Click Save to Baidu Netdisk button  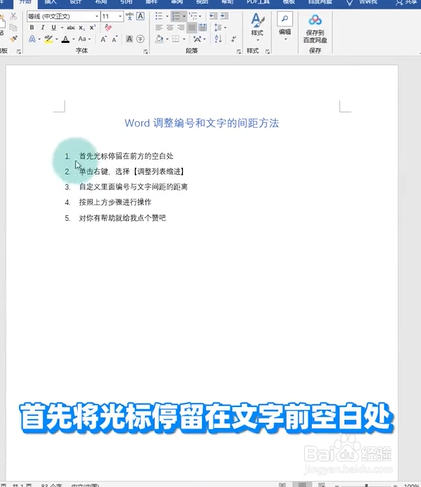coord(315,29)
